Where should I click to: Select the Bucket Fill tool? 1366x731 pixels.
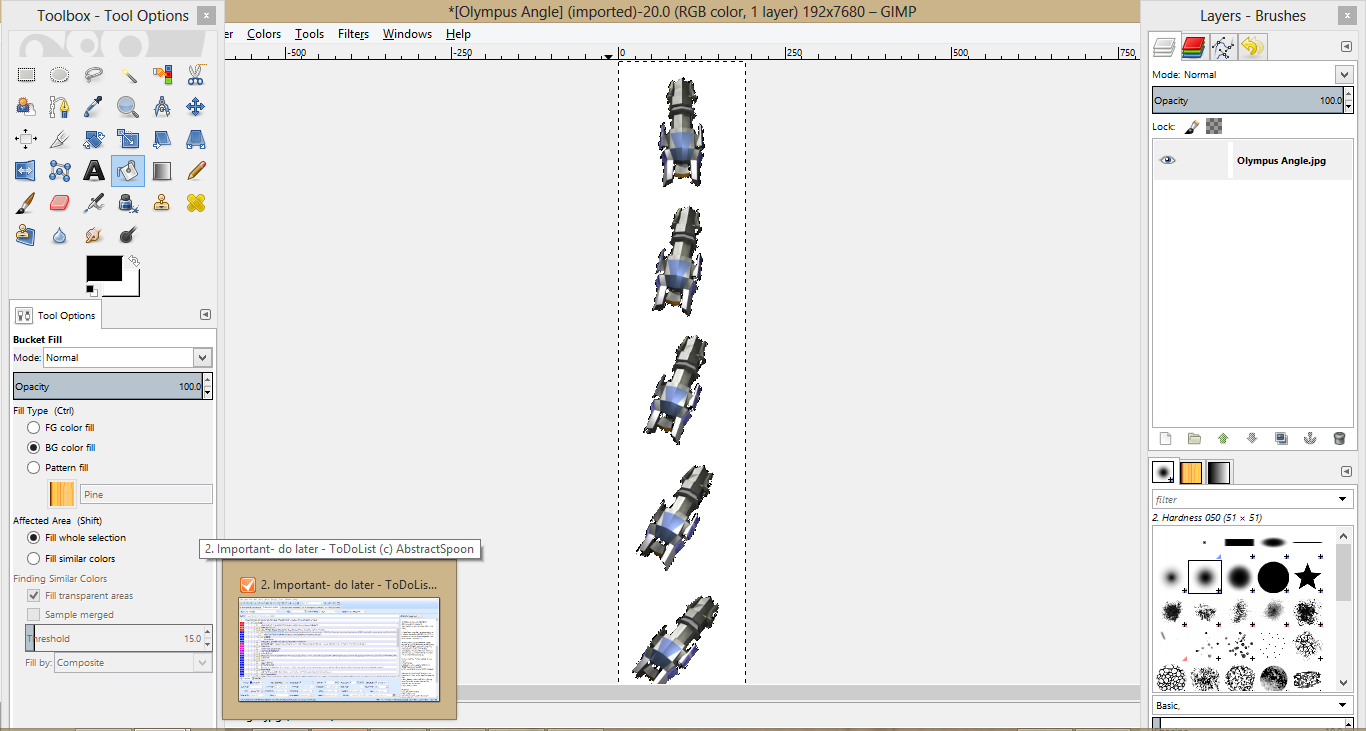[128, 171]
